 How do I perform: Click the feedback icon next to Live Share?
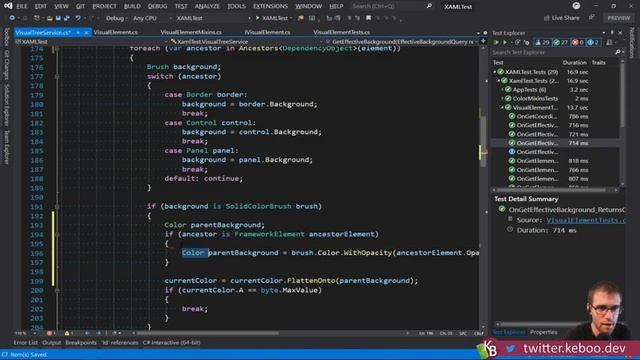[x=591, y=18]
